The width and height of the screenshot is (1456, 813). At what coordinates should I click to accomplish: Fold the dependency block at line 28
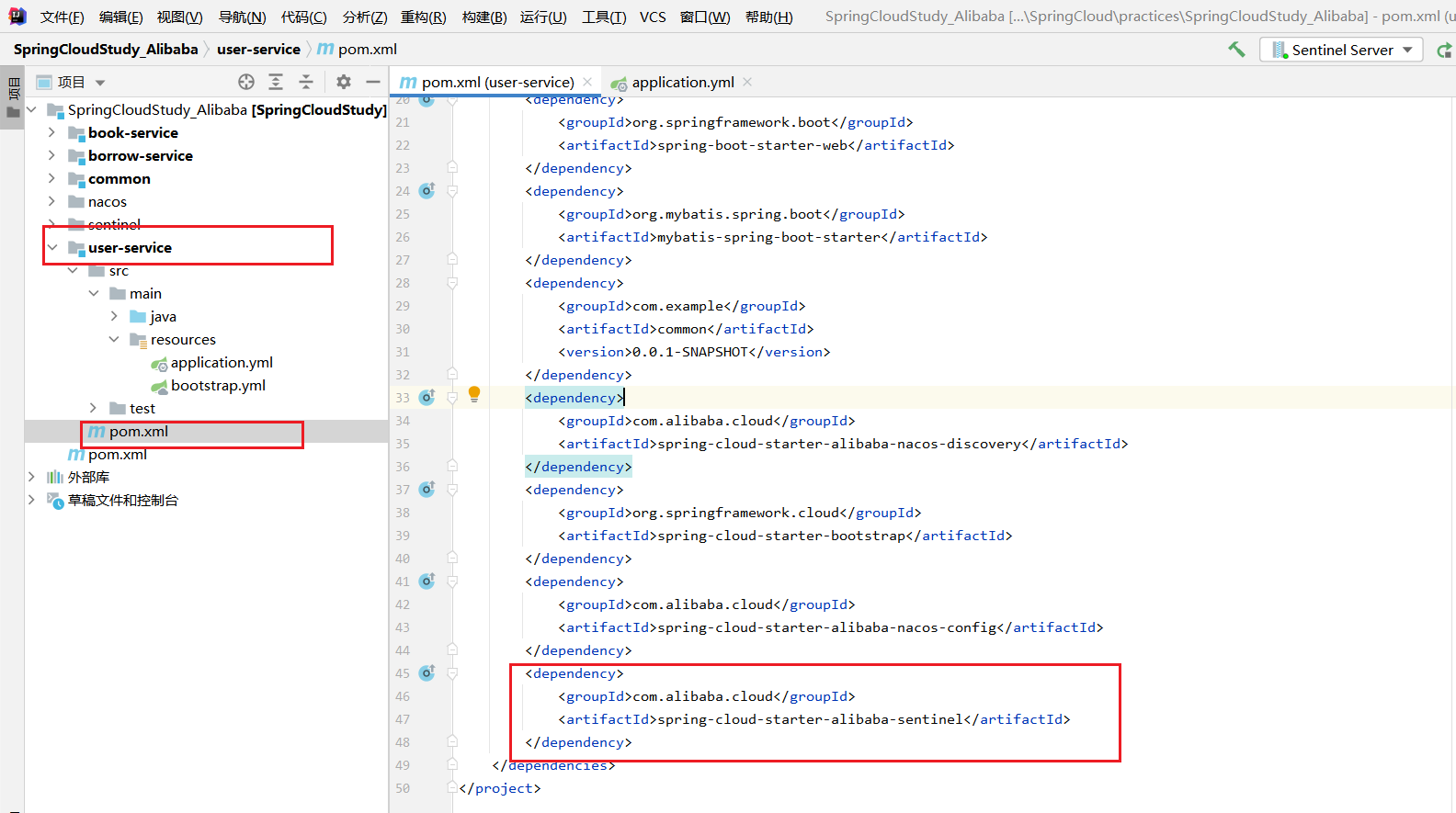point(452,283)
